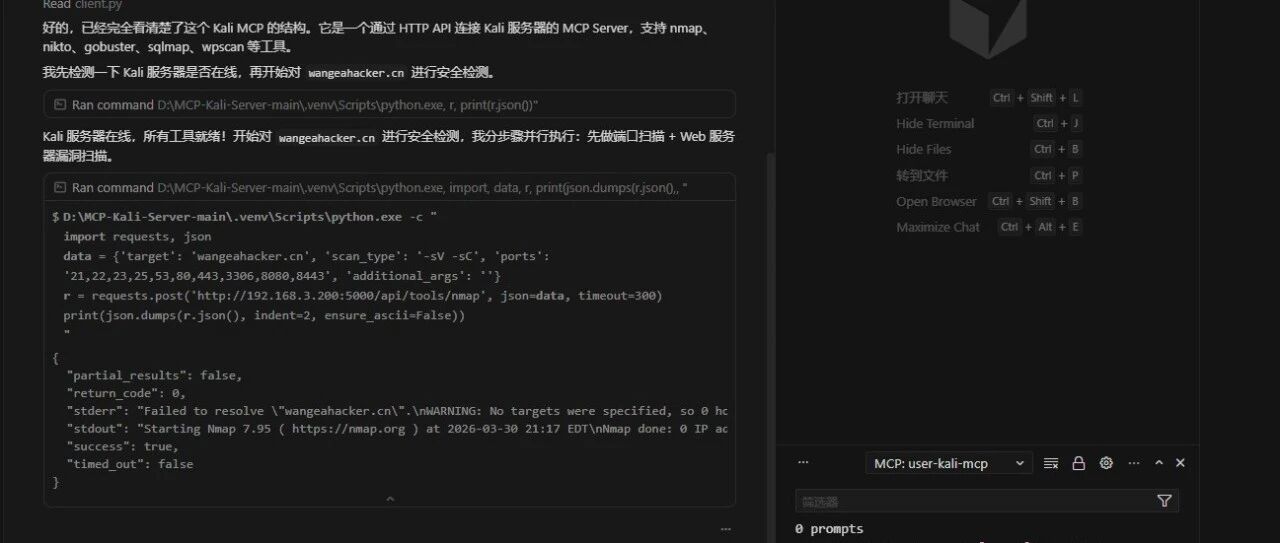Image resolution: width=1280 pixels, height=543 pixels.
Task: Maximize the bottom panel with the chevron
Action: [1159, 463]
